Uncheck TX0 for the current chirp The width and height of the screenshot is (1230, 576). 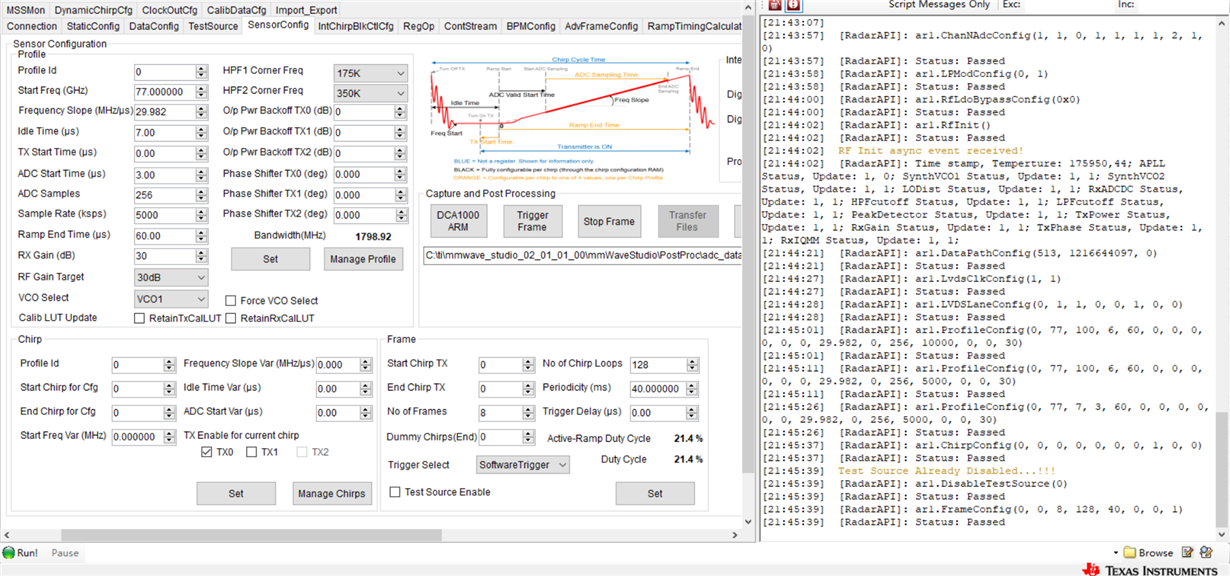tap(207, 452)
